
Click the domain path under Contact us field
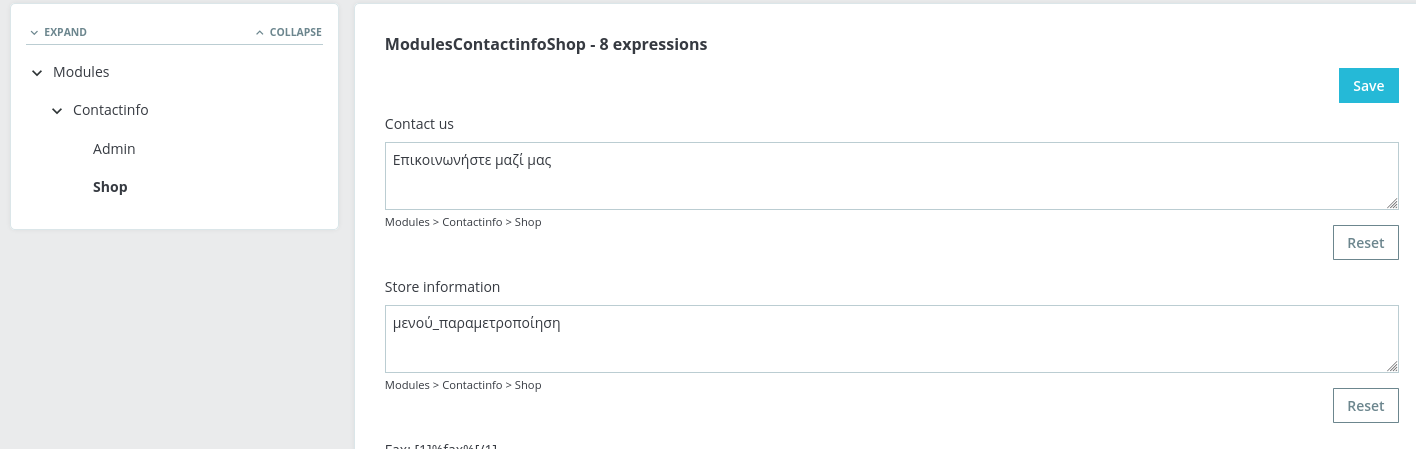point(463,222)
